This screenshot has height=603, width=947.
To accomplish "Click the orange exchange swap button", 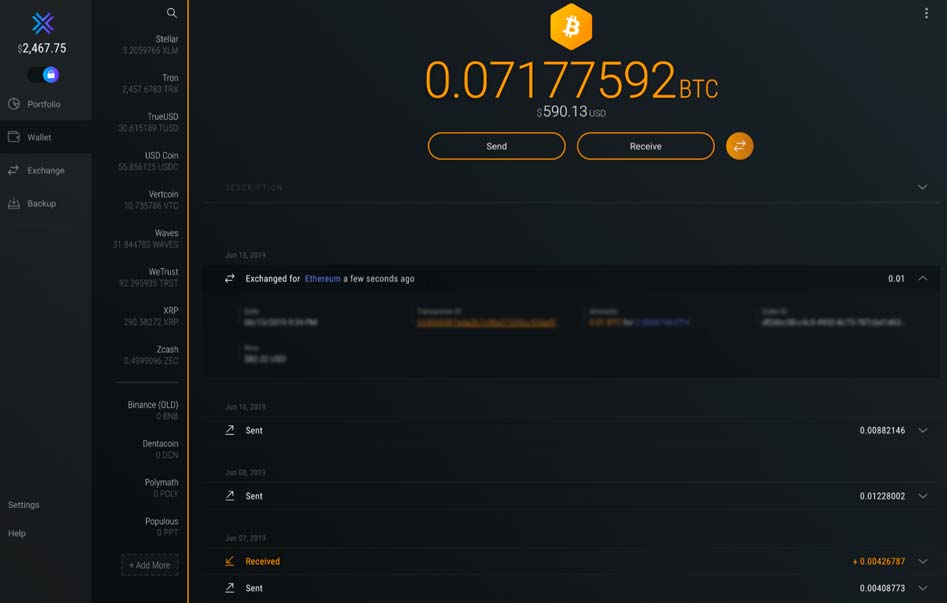I will tap(739, 146).
